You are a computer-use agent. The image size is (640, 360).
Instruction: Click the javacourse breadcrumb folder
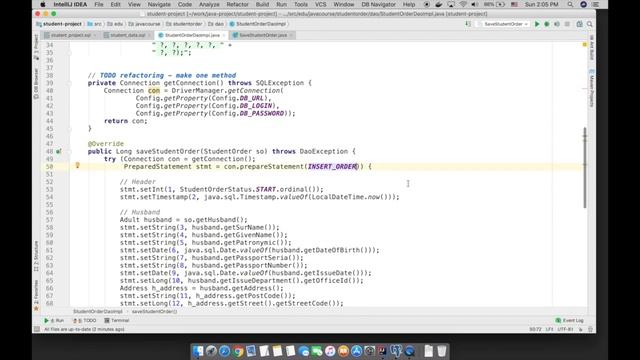pyautogui.click(x=144, y=24)
